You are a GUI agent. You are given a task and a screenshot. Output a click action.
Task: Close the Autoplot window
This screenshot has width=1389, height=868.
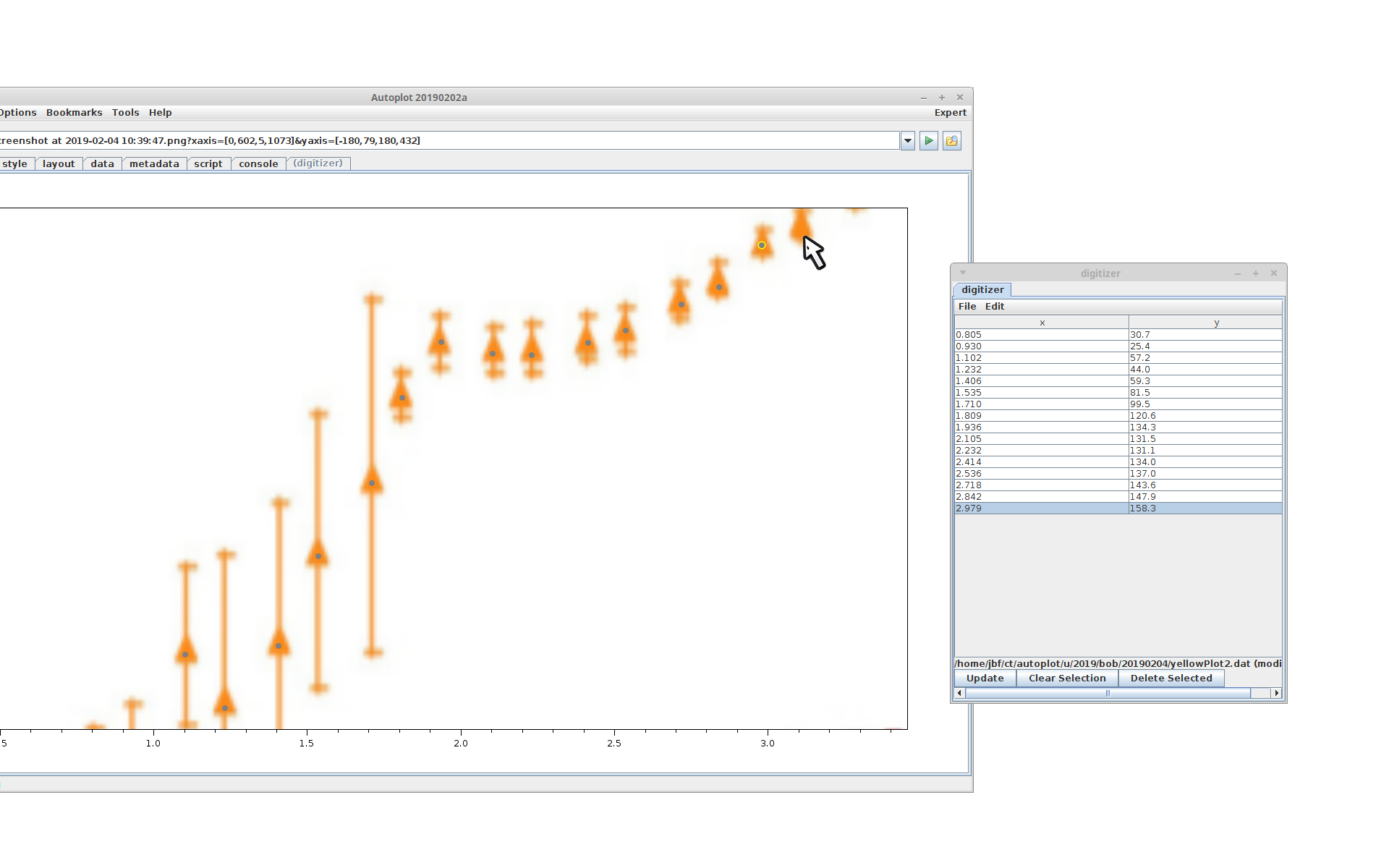click(960, 98)
